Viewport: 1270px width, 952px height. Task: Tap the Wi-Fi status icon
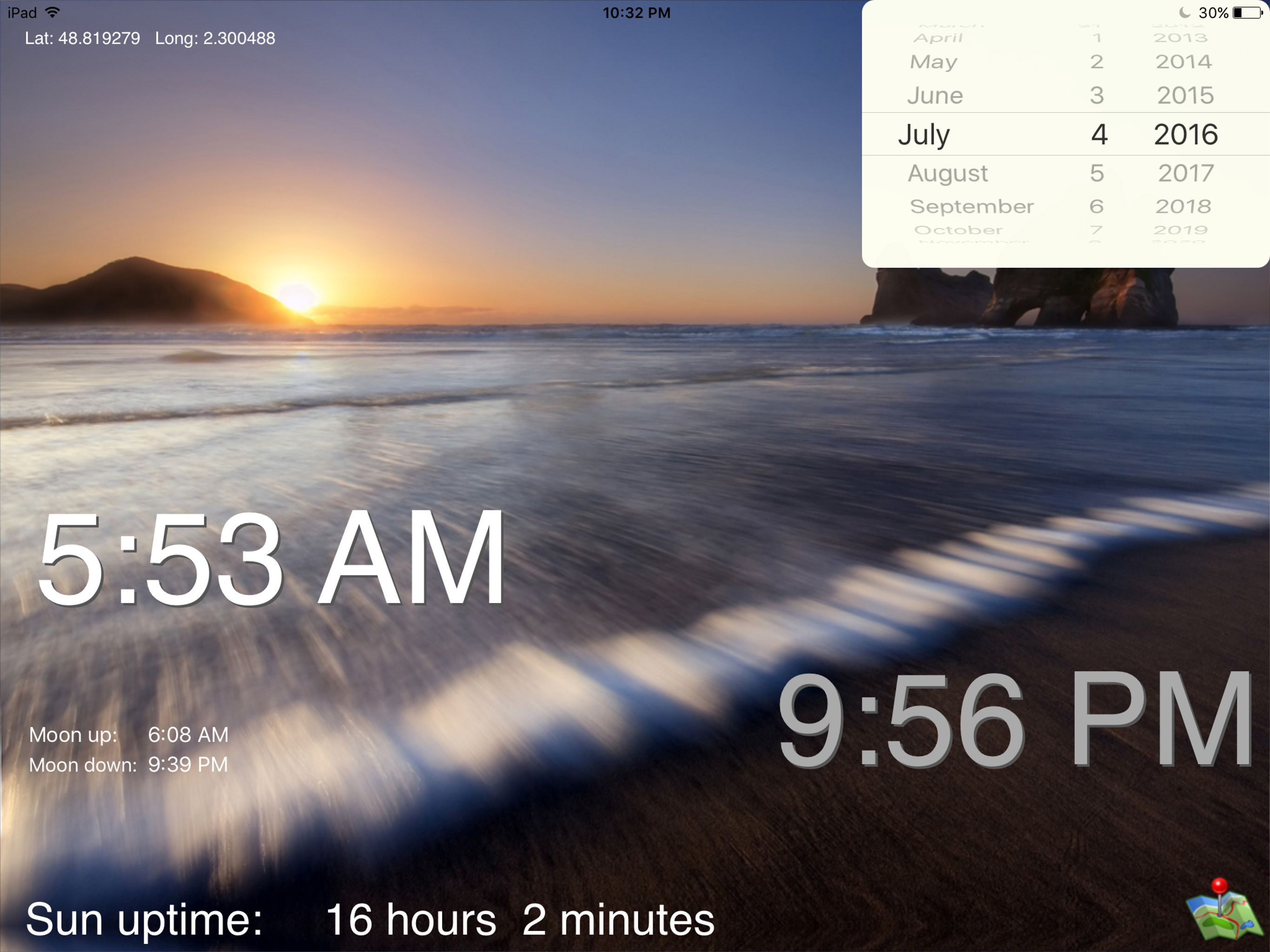pos(52,13)
